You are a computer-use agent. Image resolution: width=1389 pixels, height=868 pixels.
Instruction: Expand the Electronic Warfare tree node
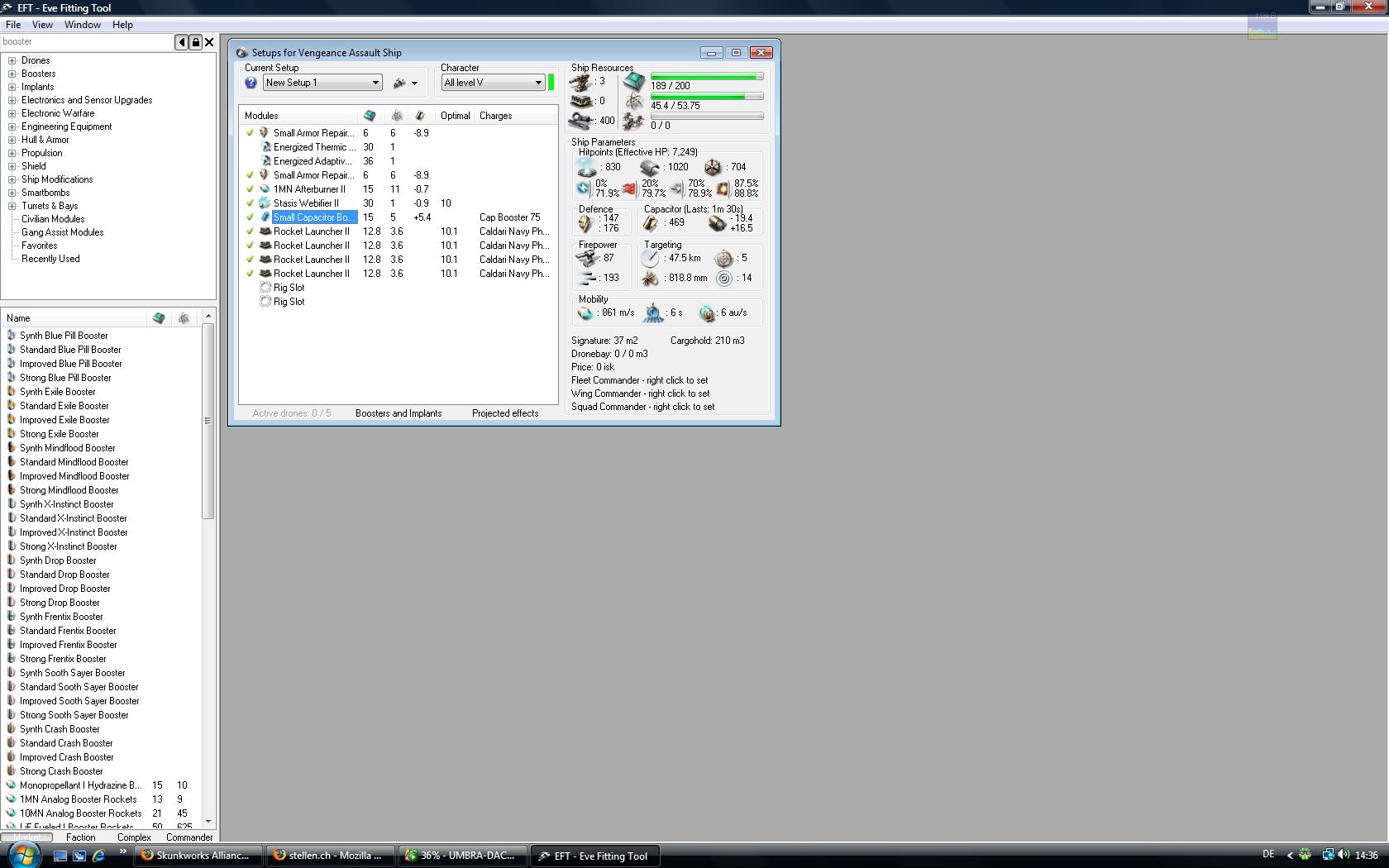(12, 113)
